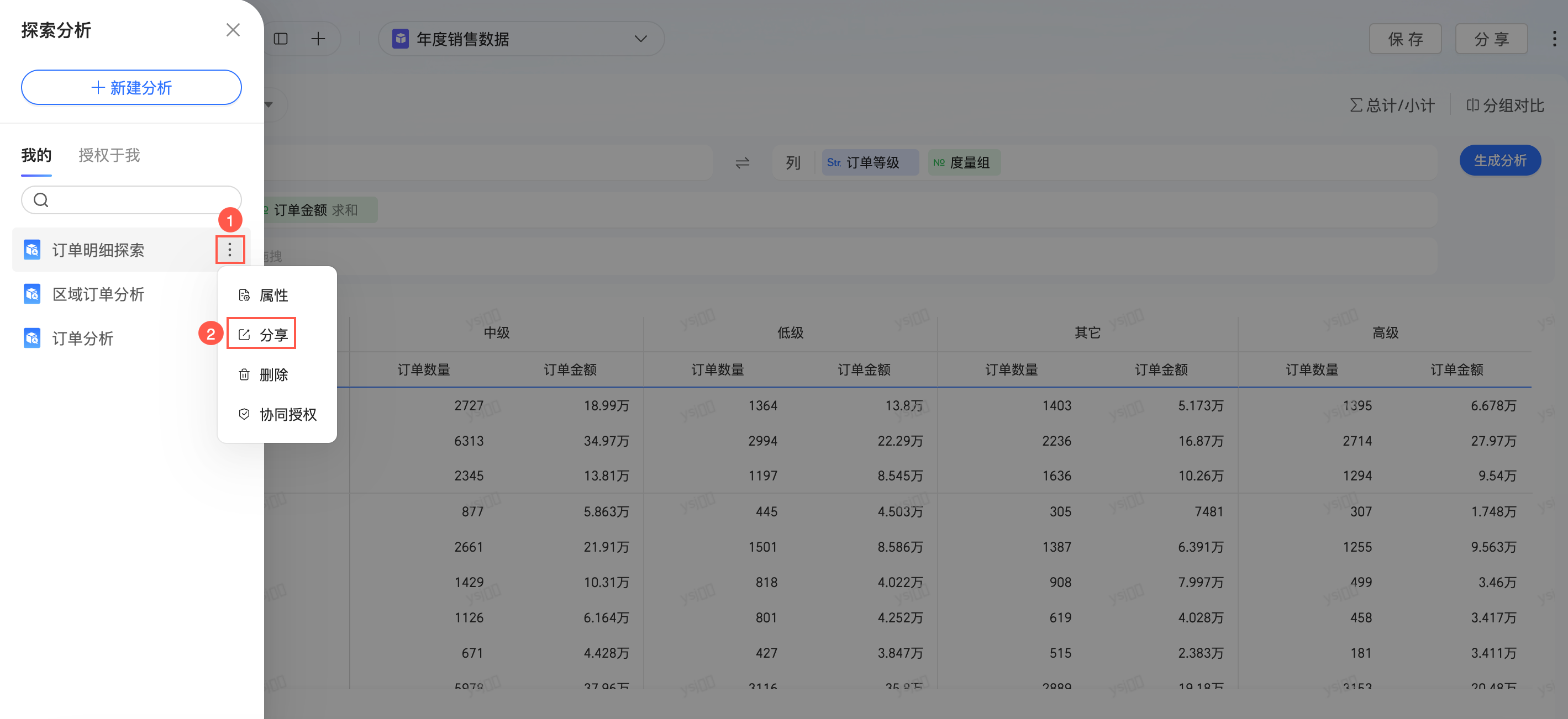Click the sidebar toggle icon in top toolbar

point(281,39)
